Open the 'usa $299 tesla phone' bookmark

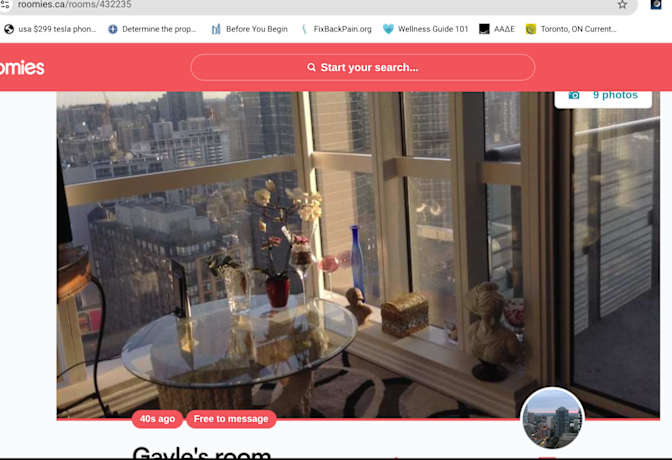50,29
